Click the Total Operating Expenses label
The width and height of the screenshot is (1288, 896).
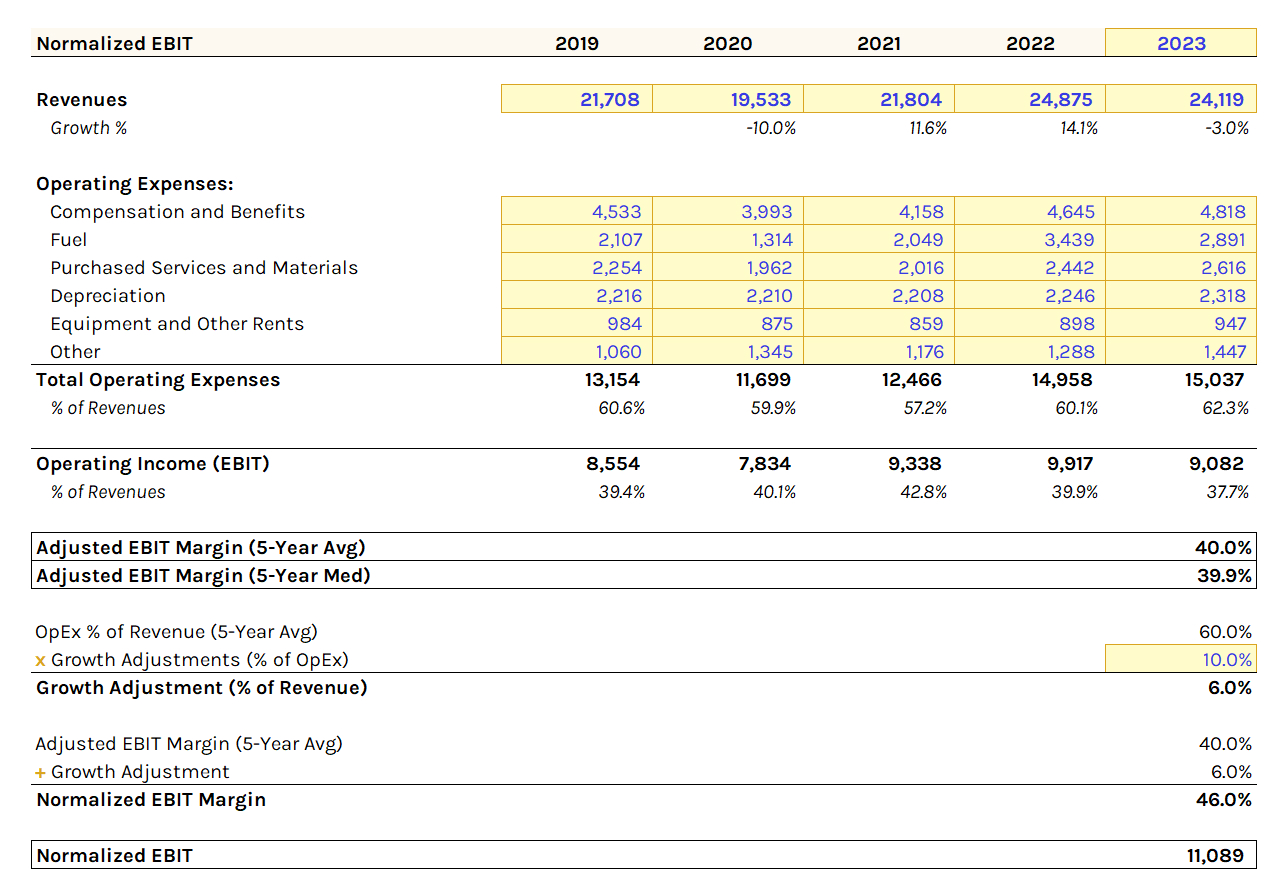coord(158,379)
